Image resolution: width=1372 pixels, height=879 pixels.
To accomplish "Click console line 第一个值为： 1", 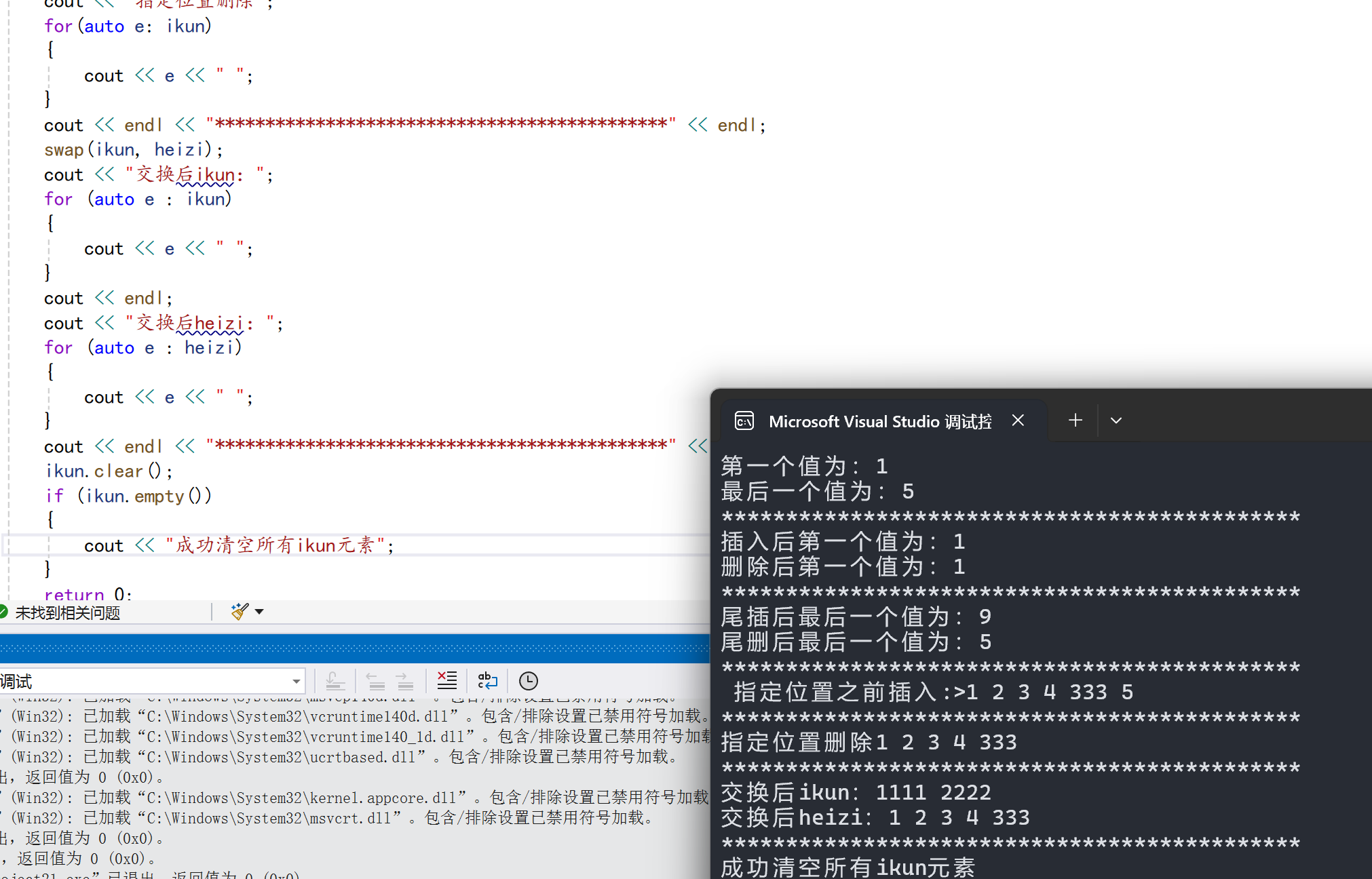I will [805, 466].
